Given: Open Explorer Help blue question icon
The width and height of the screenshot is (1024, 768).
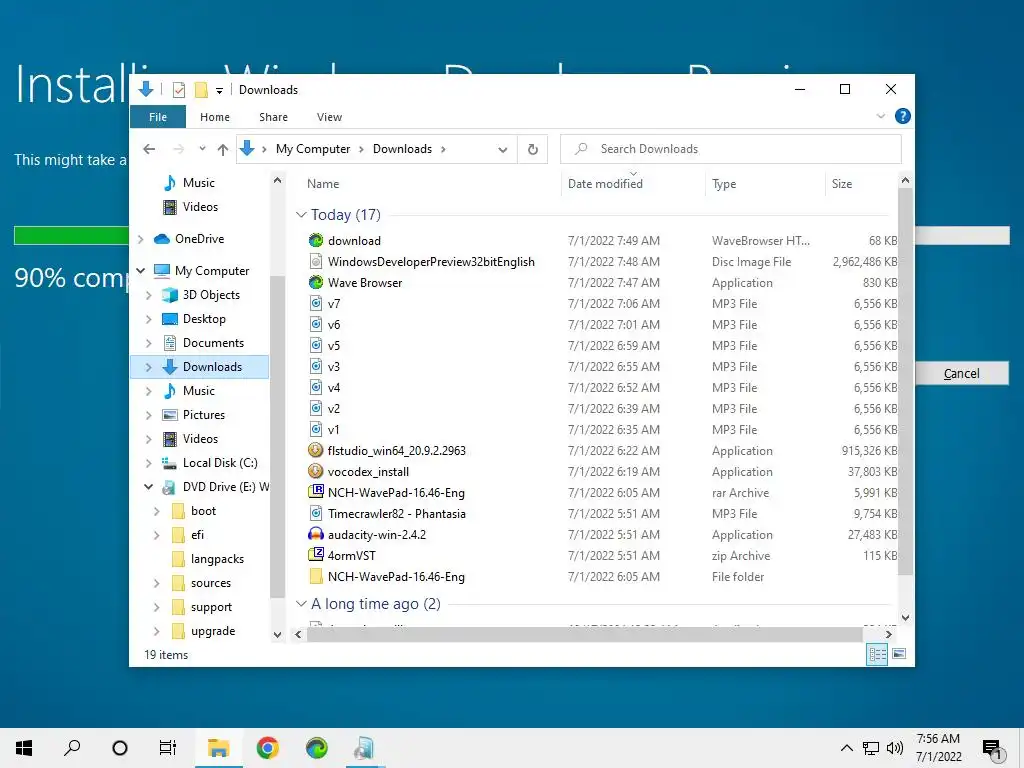Looking at the screenshot, I should click(x=903, y=116).
